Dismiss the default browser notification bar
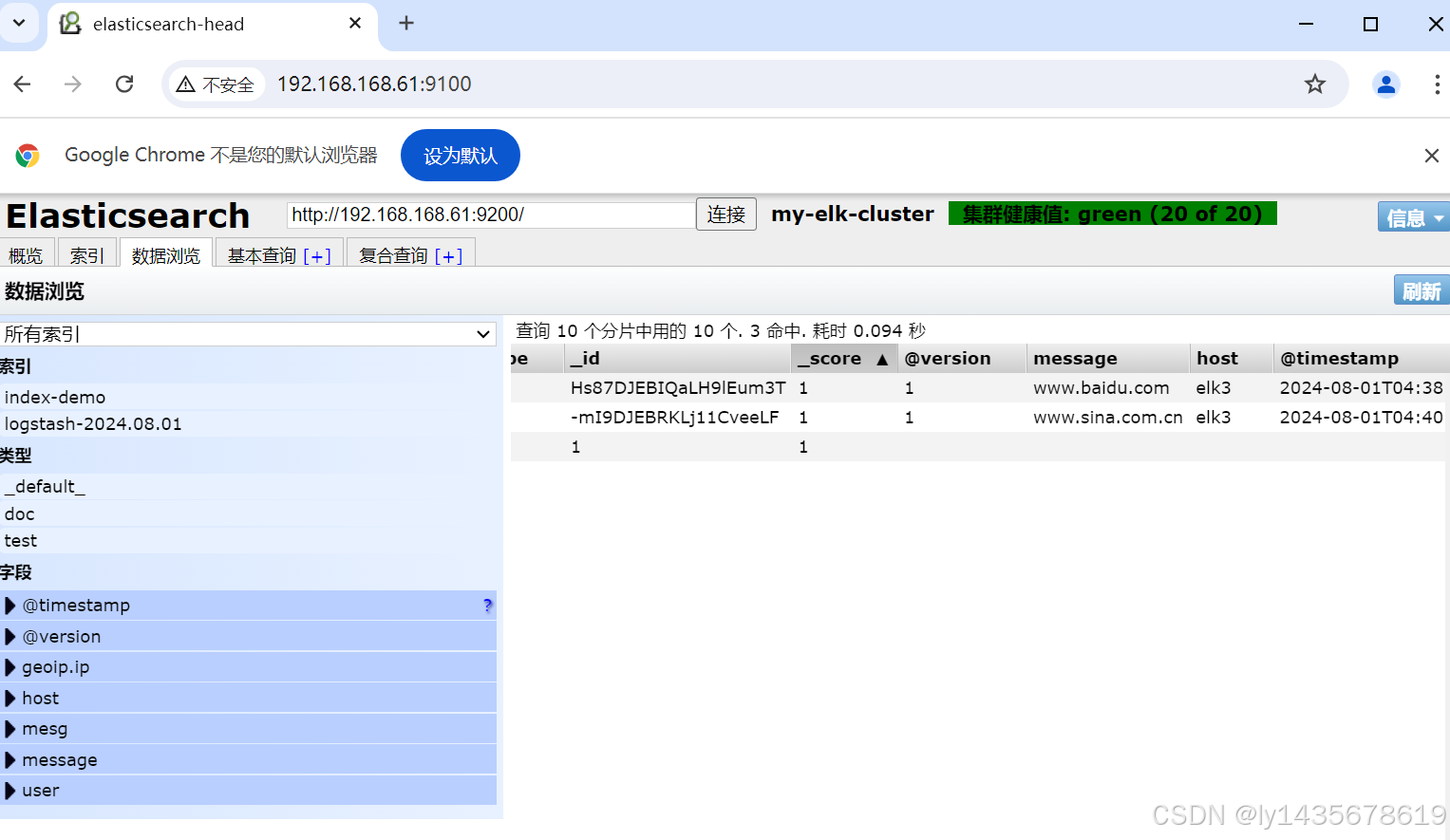Image resolution: width=1450 pixels, height=840 pixels. click(1432, 156)
